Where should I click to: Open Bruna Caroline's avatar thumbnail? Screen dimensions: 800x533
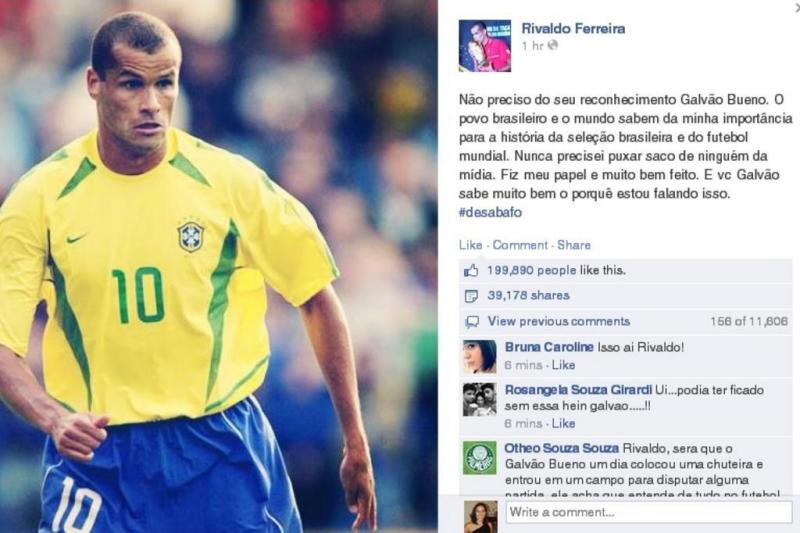(x=480, y=357)
